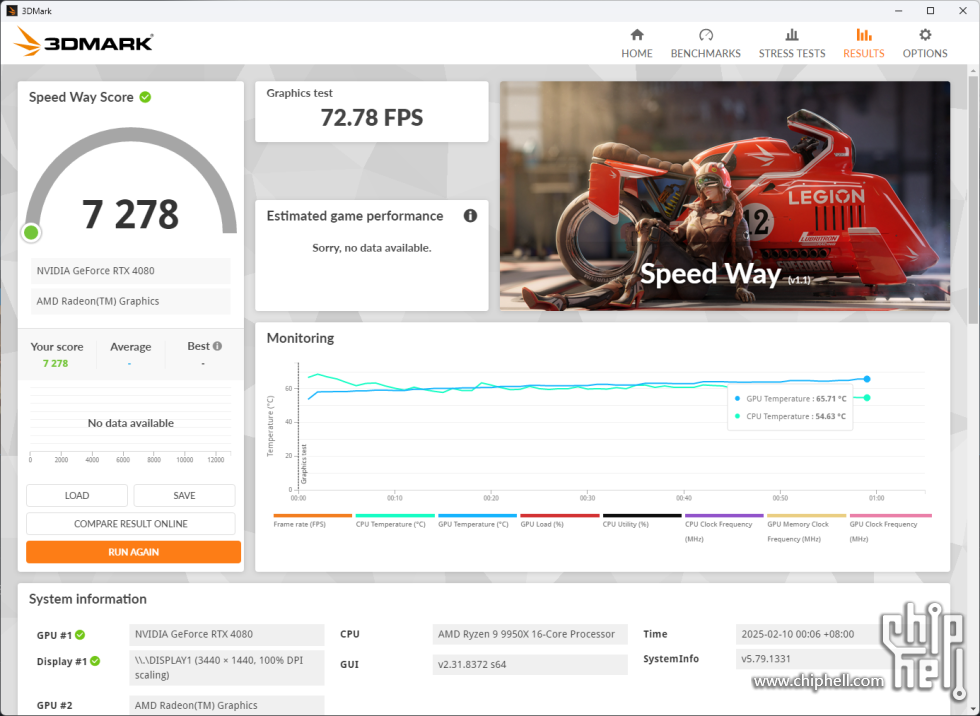
Task: Click the CPU Temperature 54.63 °C tooltip line
Action: click(x=791, y=416)
